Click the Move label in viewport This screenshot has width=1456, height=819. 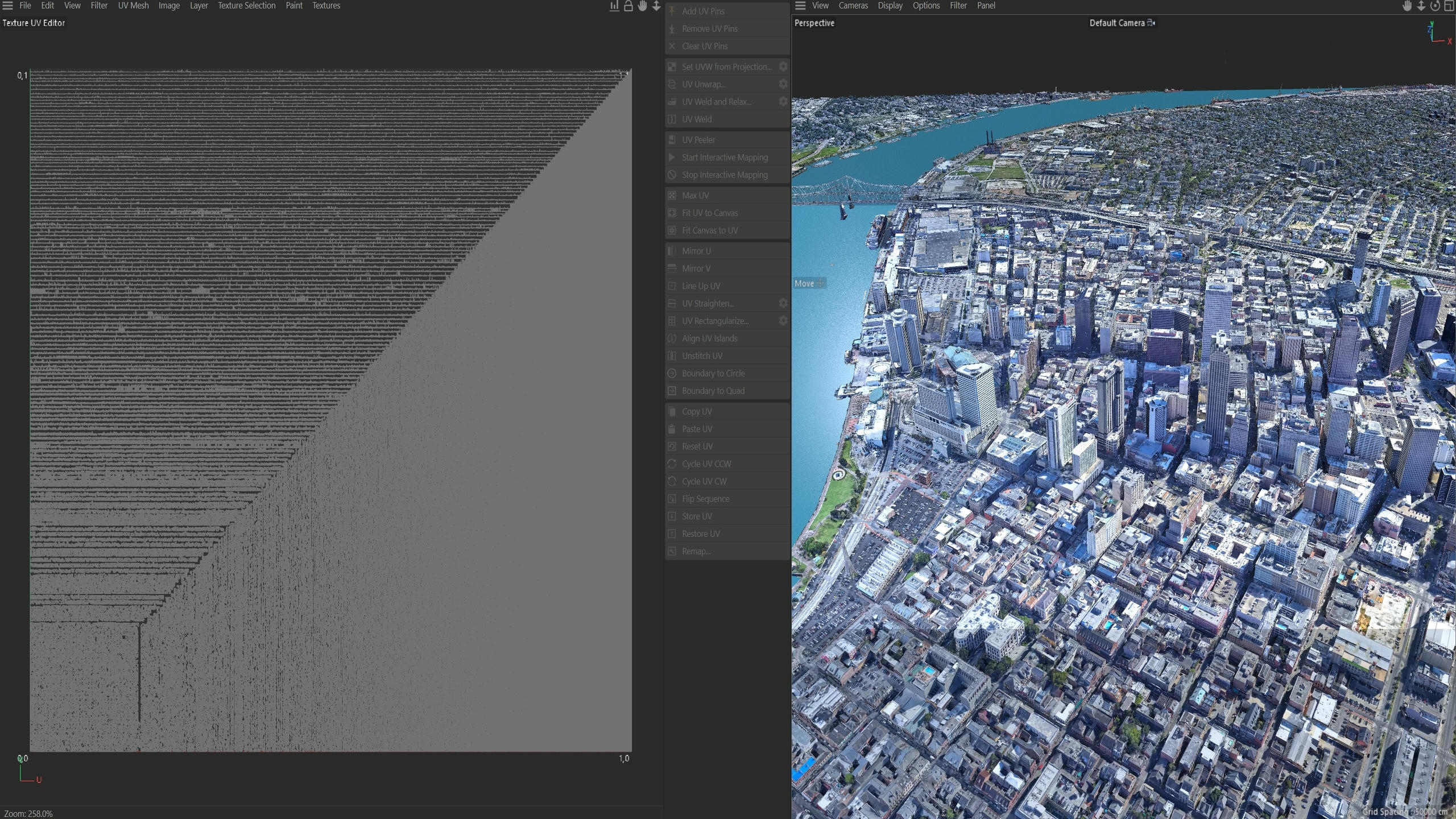804,283
